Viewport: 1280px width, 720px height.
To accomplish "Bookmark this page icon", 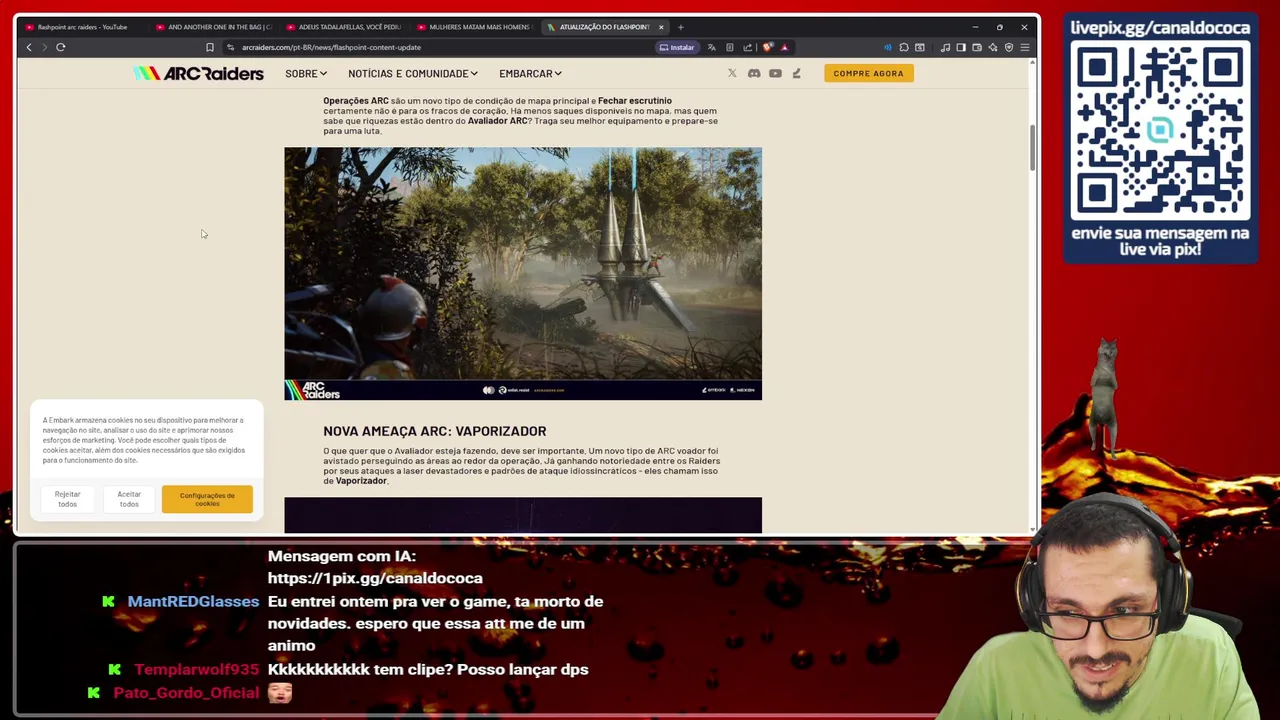I will (210, 47).
